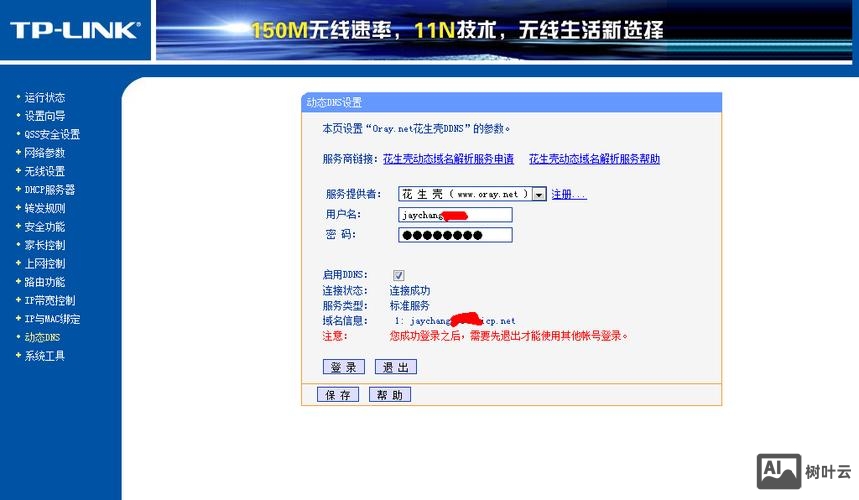
Task: Click the 注册... link
Action: 569,194
